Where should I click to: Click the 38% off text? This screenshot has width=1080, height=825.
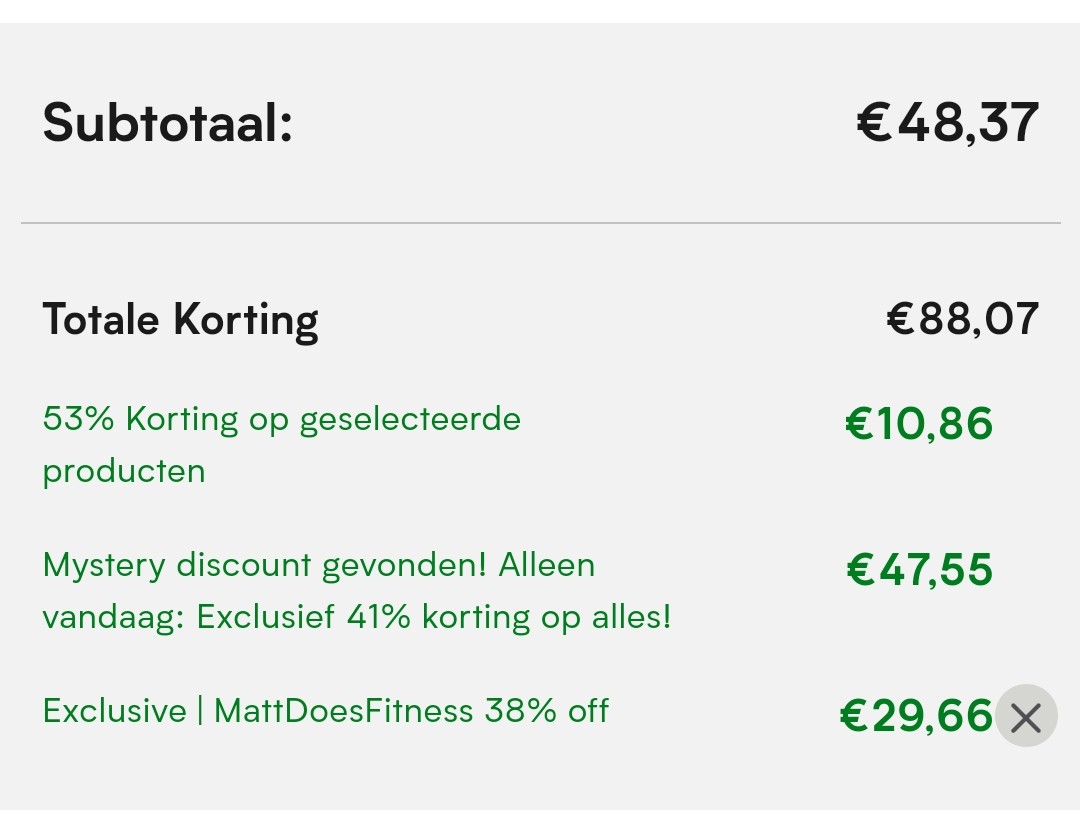(x=547, y=711)
